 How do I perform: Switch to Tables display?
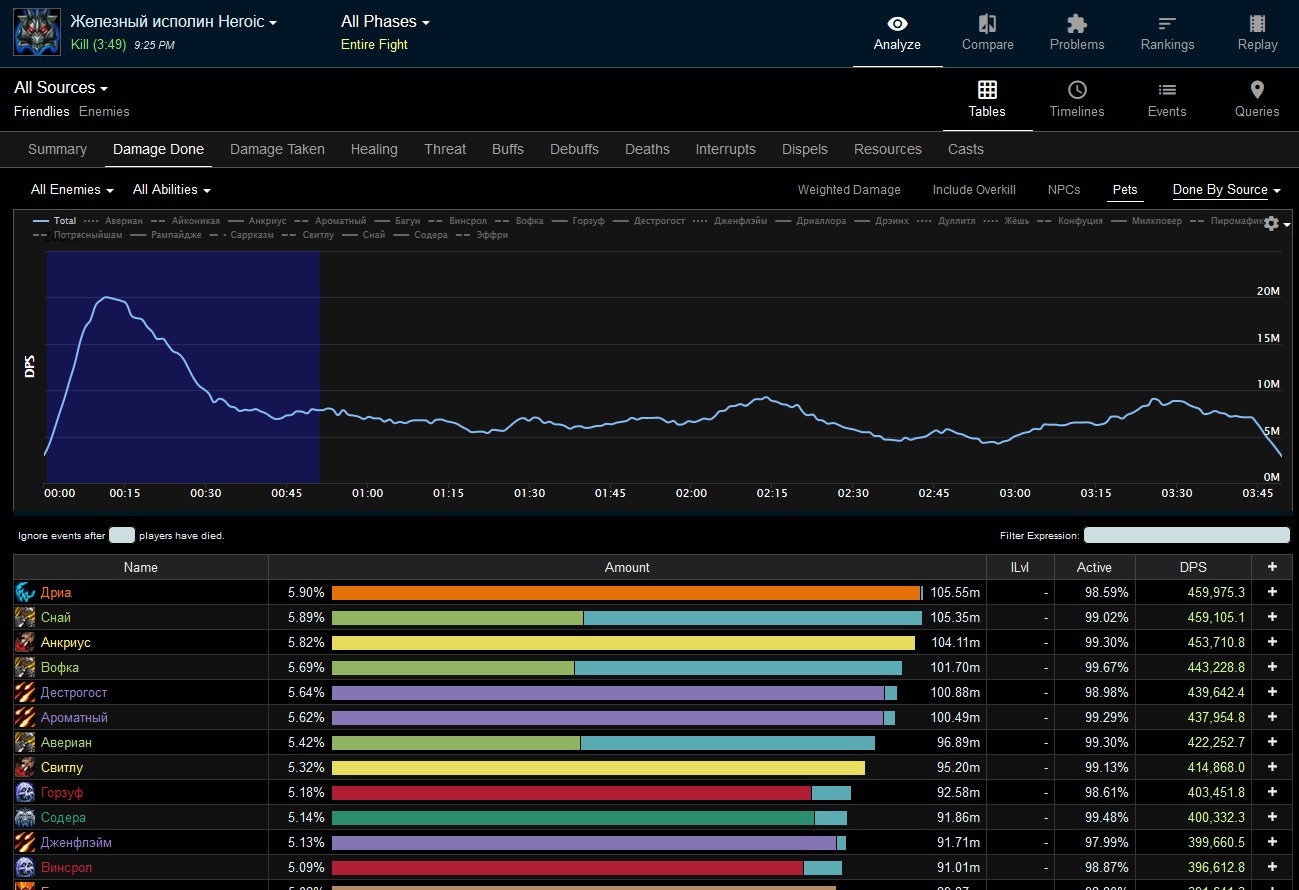point(987,100)
